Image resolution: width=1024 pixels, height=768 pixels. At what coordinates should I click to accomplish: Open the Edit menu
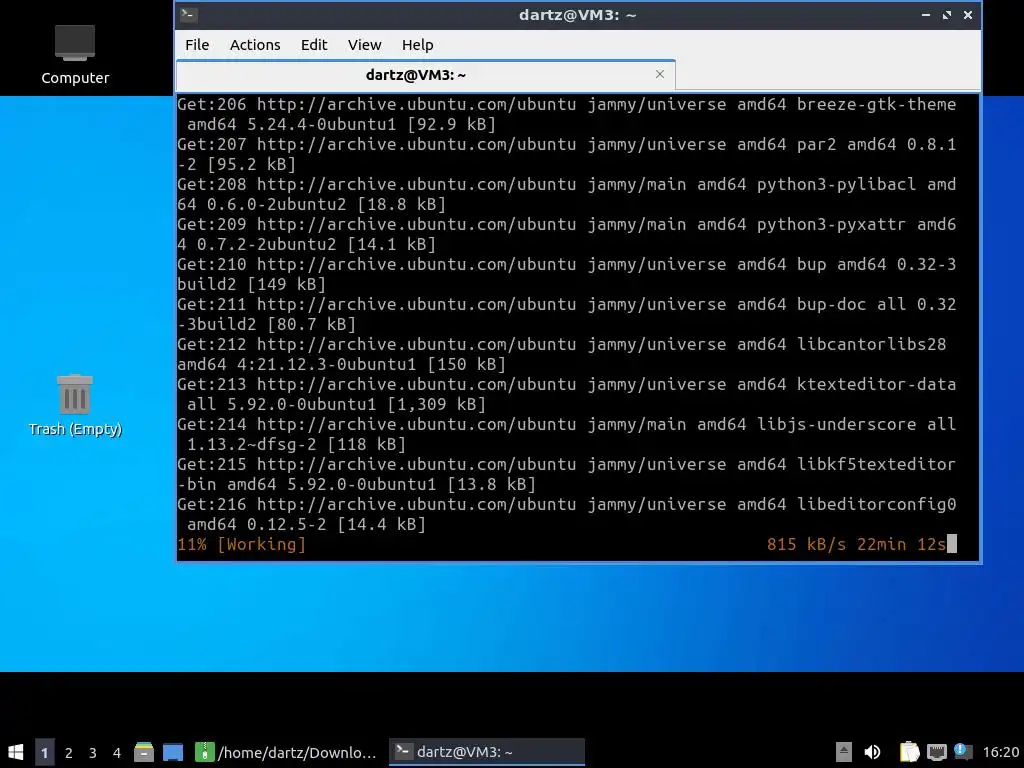tap(313, 44)
